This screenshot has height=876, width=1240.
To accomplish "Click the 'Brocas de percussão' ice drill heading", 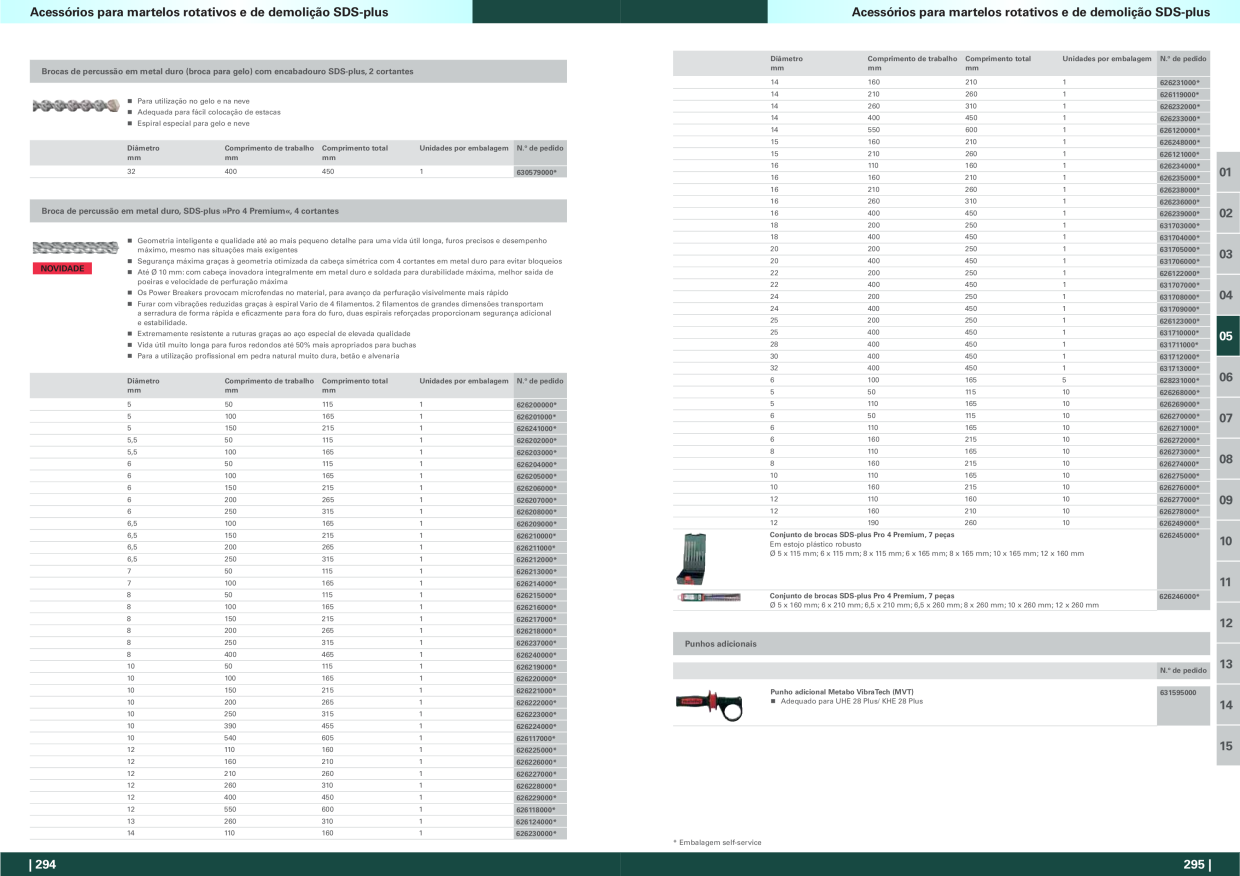I will 227,72.
